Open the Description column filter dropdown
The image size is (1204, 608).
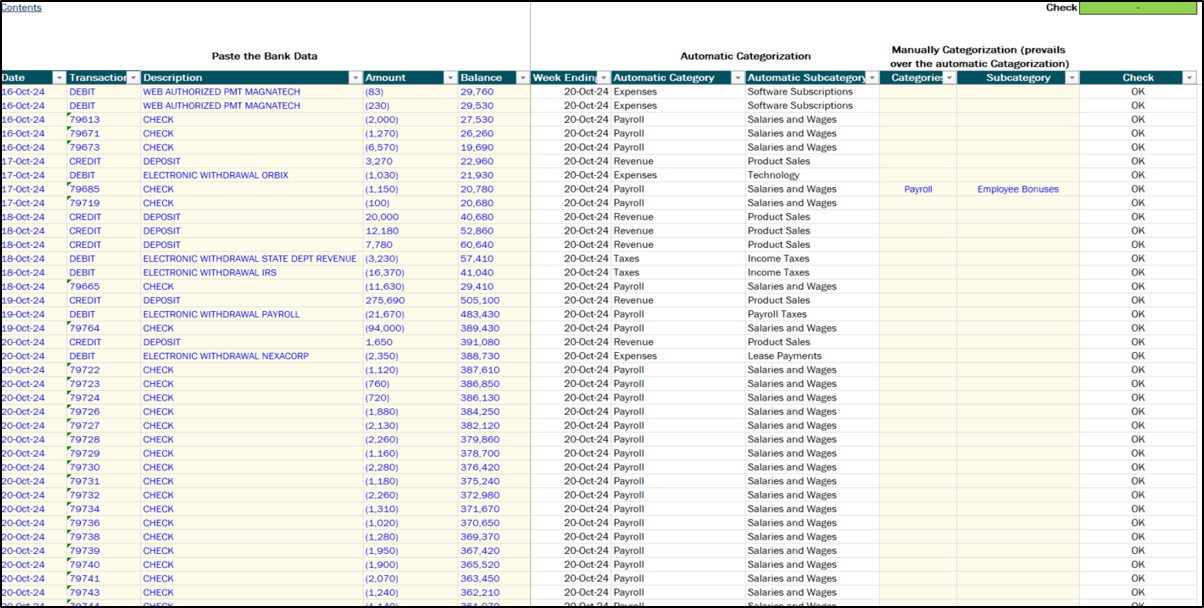[x=355, y=78]
